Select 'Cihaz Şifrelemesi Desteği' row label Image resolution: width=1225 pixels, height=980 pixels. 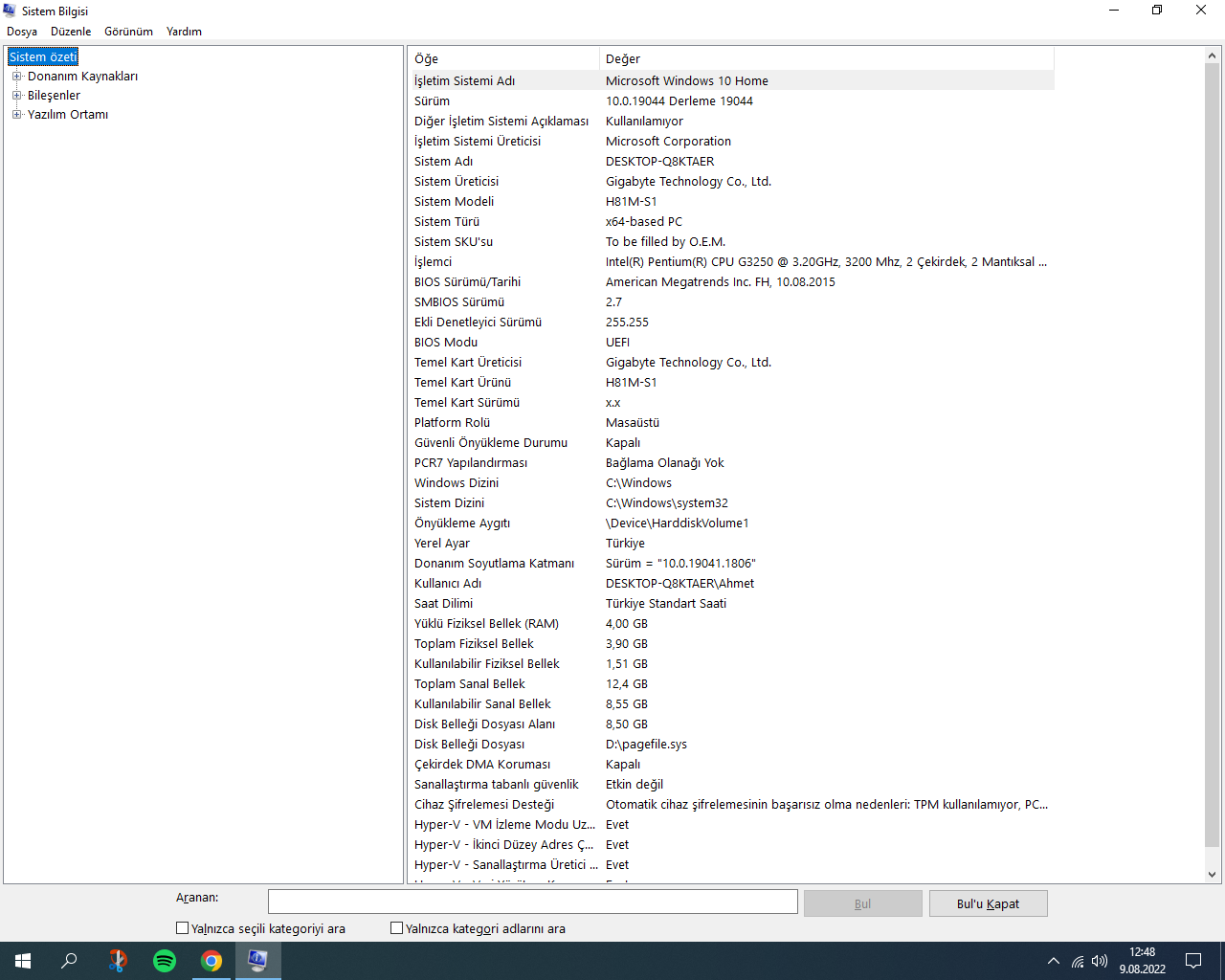click(x=484, y=805)
